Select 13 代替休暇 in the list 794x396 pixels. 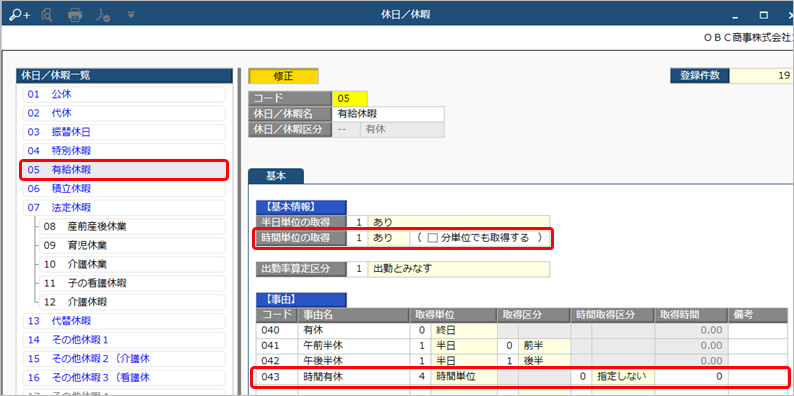[x=123, y=321]
